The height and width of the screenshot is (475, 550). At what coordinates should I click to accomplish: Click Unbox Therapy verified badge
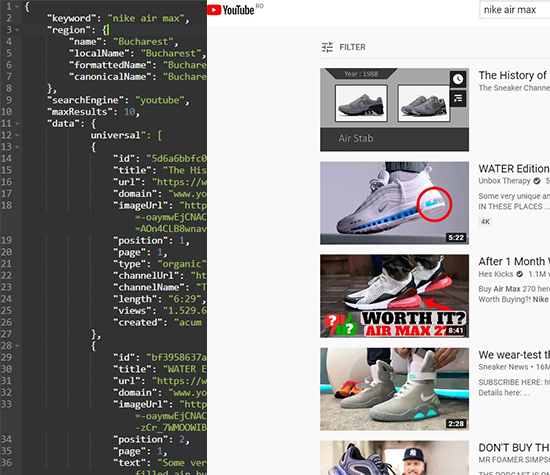[x=537, y=181]
